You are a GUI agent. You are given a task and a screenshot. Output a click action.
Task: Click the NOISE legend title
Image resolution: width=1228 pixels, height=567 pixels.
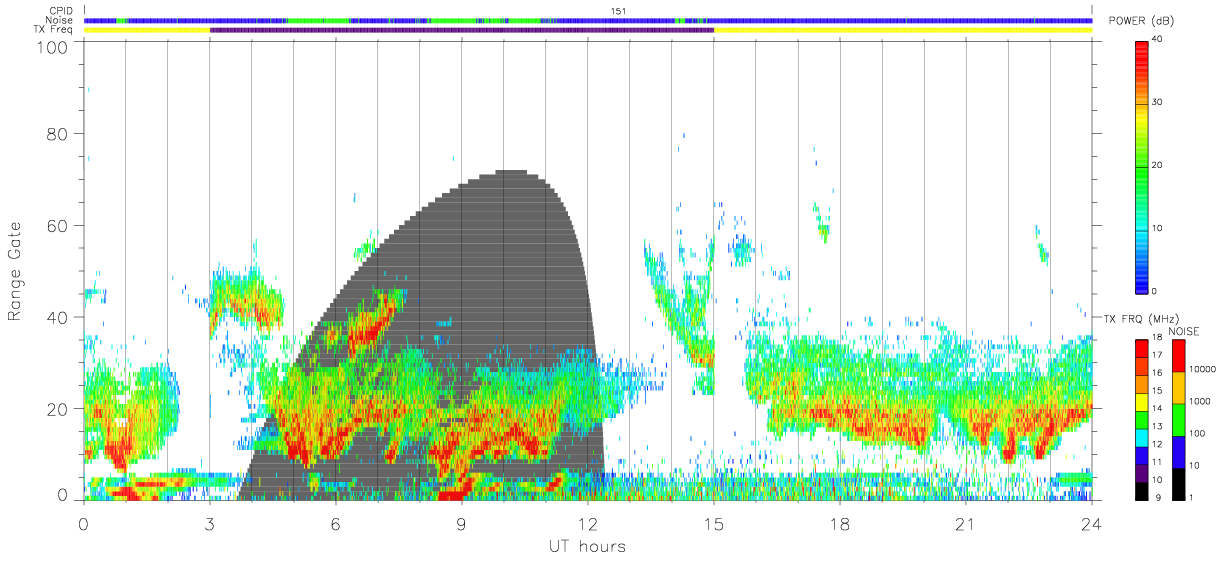tap(1185, 331)
